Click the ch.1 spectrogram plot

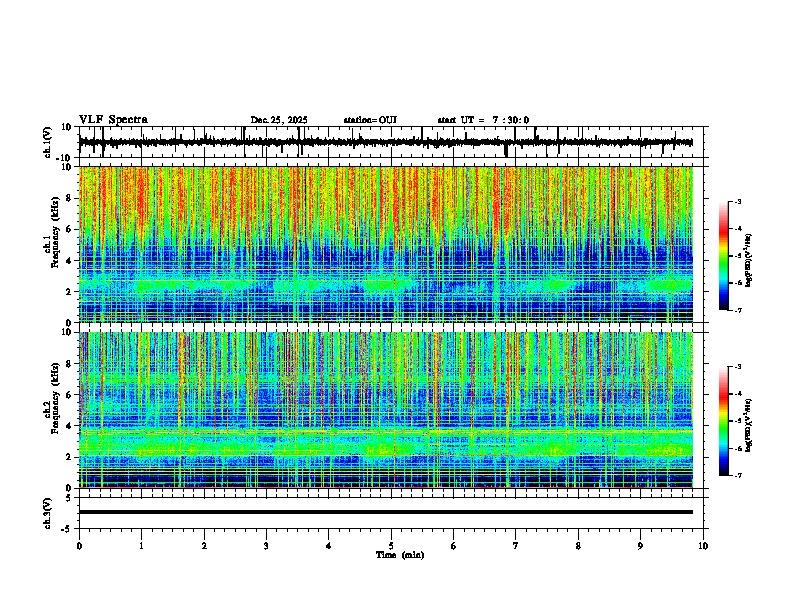click(386, 244)
